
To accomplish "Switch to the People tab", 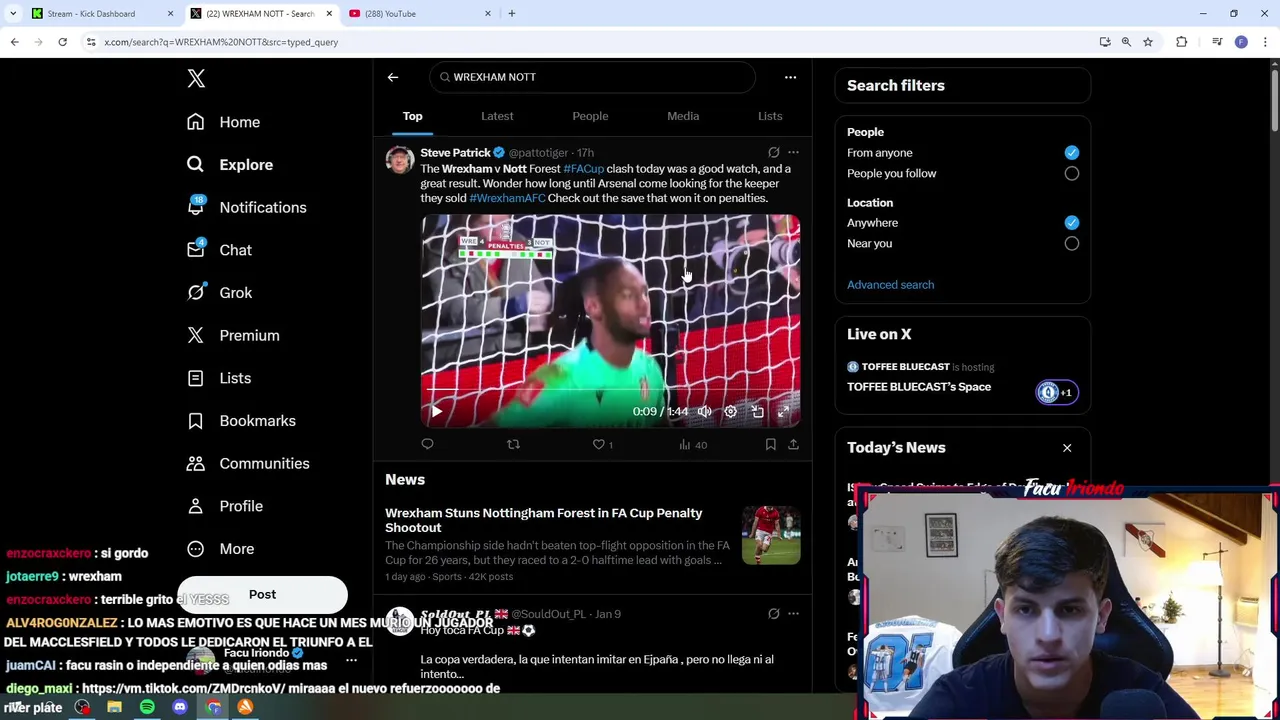I will (x=590, y=116).
